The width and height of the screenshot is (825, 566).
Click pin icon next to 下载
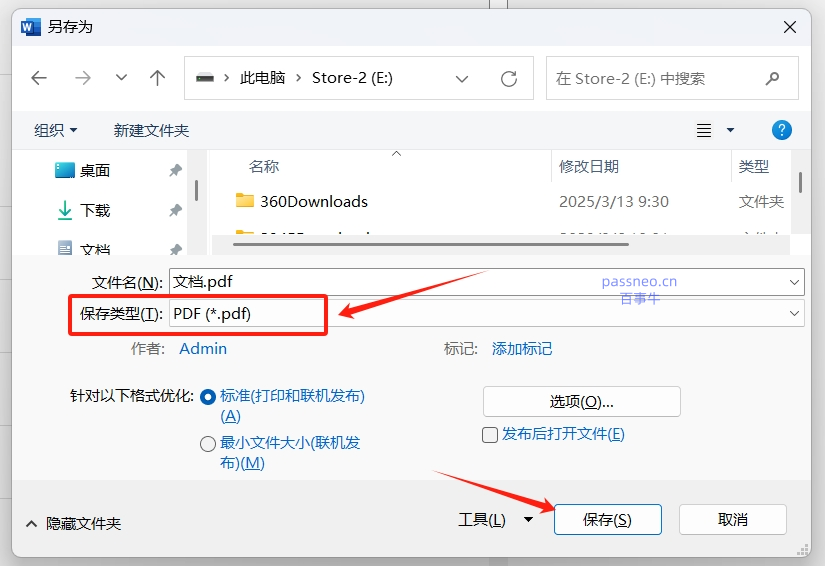point(175,210)
